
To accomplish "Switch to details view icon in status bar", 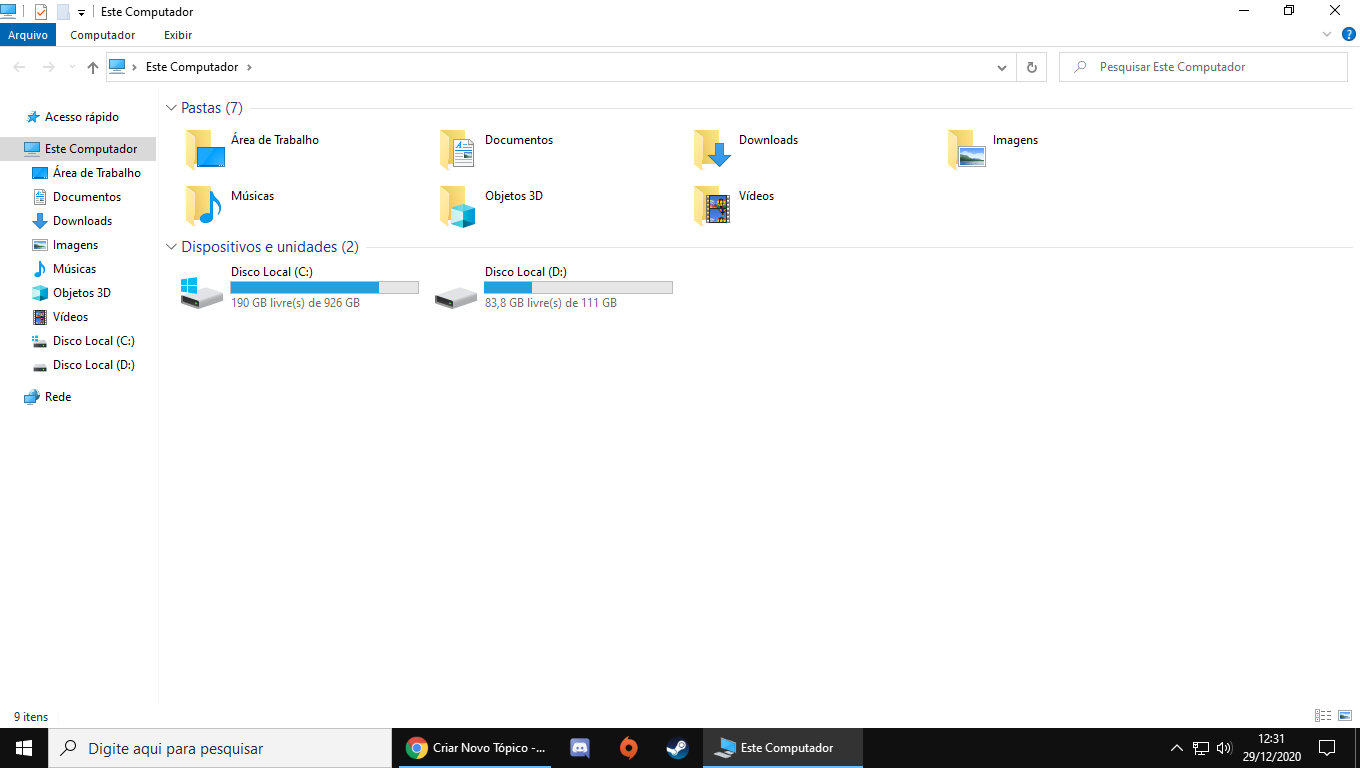I will [x=1323, y=716].
